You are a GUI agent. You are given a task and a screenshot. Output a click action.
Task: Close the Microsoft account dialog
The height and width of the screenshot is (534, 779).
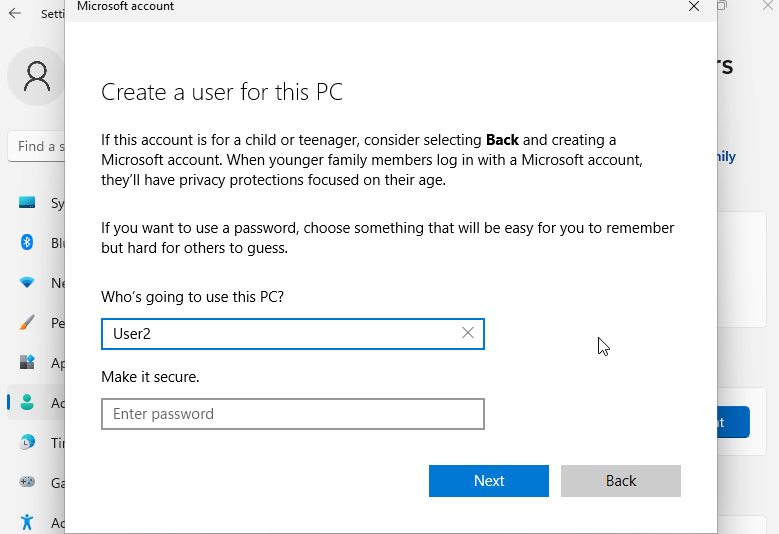(694, 6)
